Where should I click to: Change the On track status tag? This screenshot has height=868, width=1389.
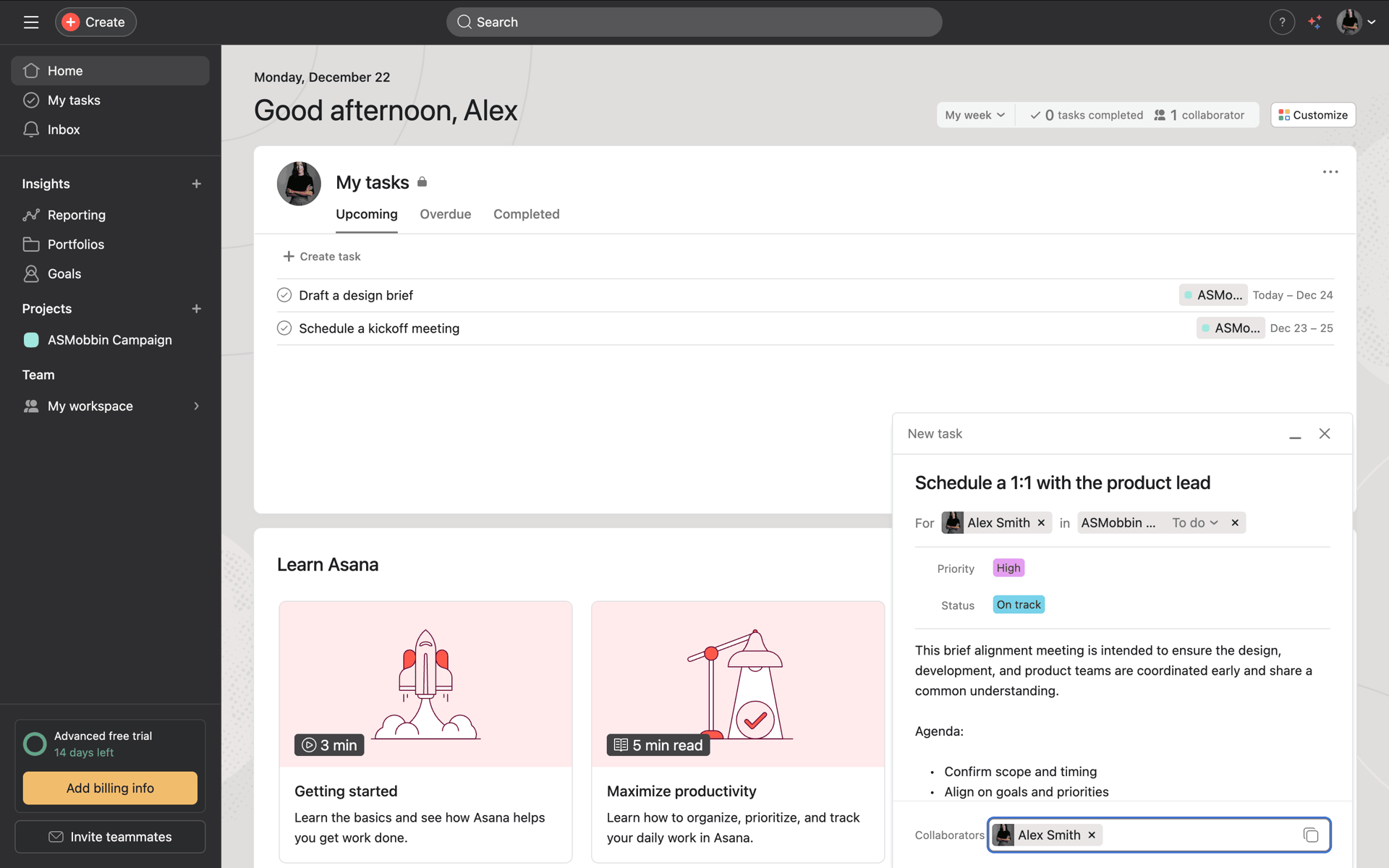tap(1018, 605)
